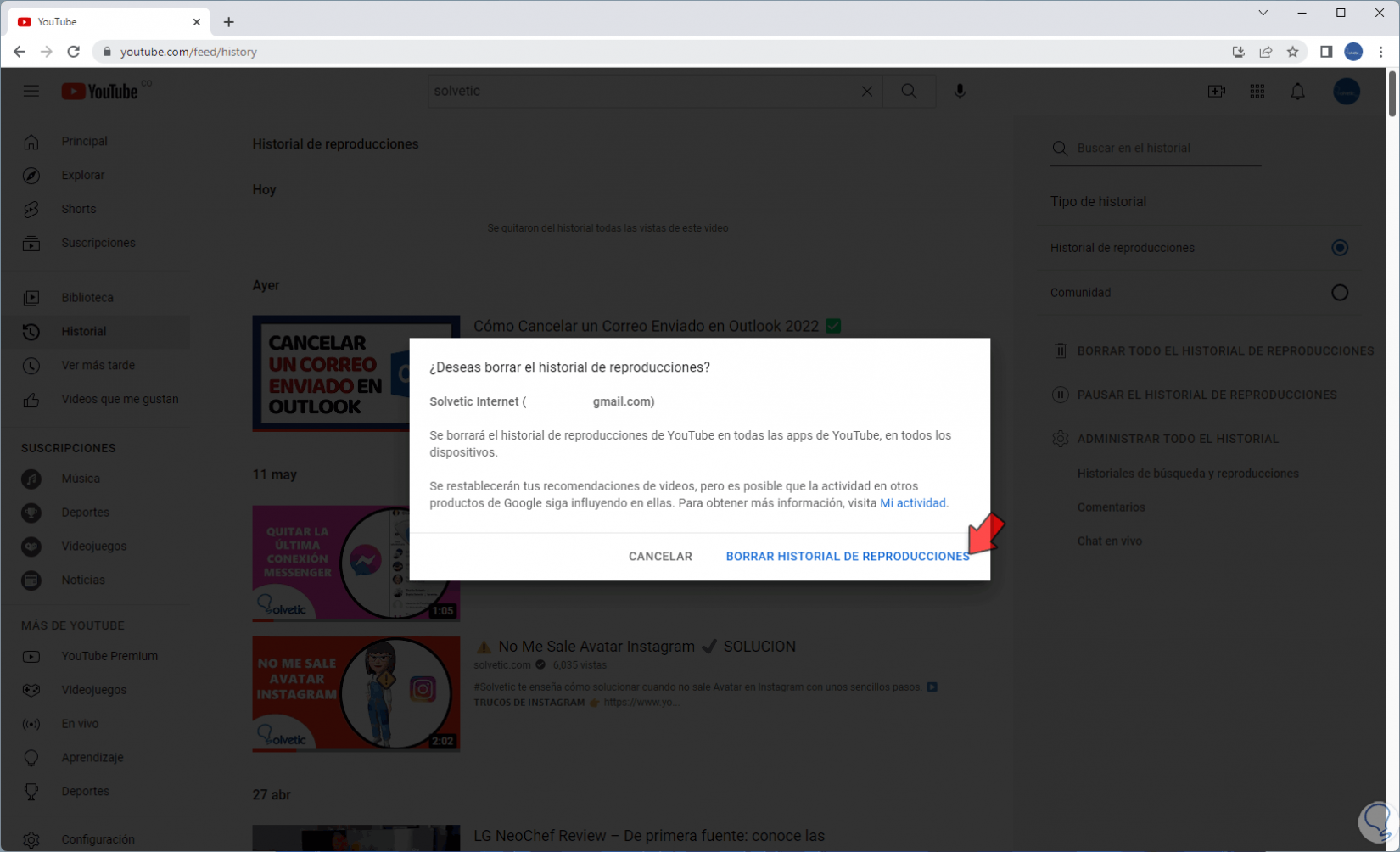Click the Chrome address bar URL
The image size is (1400, 852).
coord(188,52)
